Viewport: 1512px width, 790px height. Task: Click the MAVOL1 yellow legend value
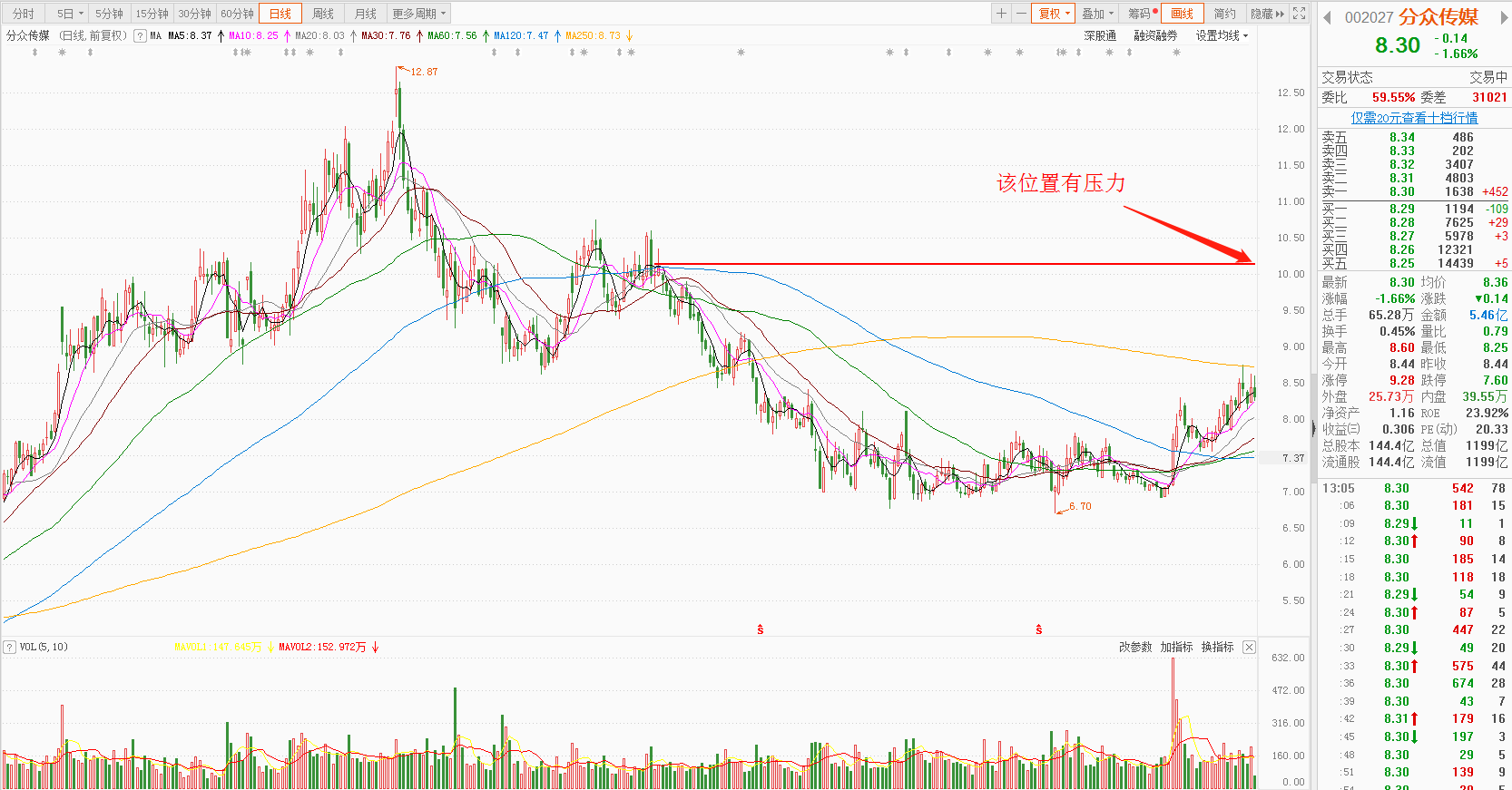218,647
